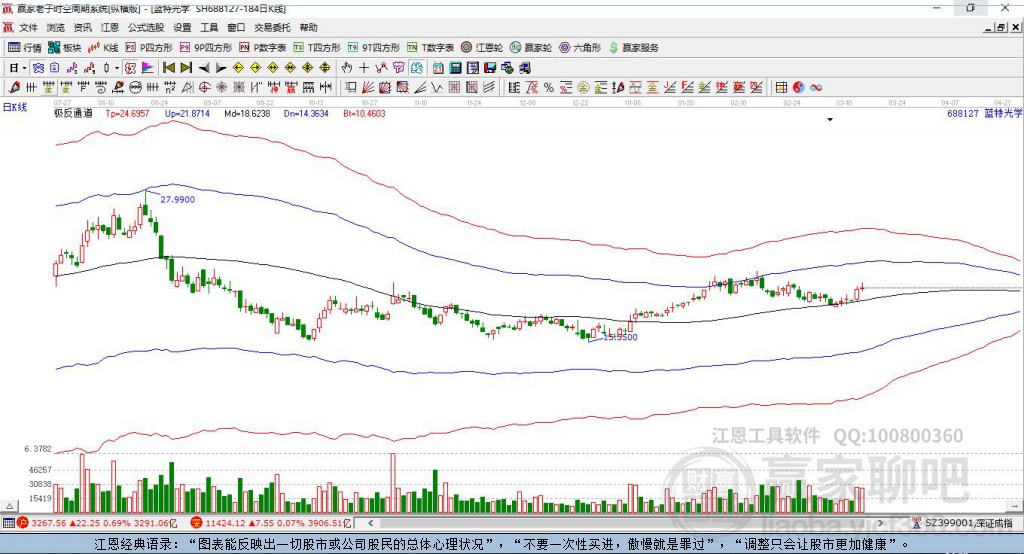Viewport: 1024px width, 554px height.
Task: Select the red crosshair target tool
Action: [x=204, y=87]
